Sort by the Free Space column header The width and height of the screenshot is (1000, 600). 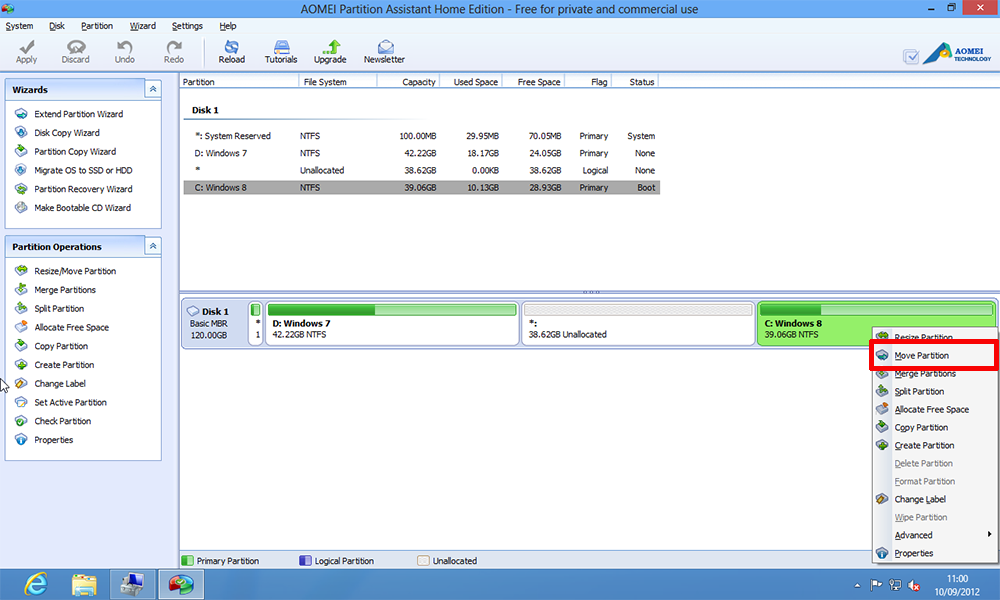534,82
